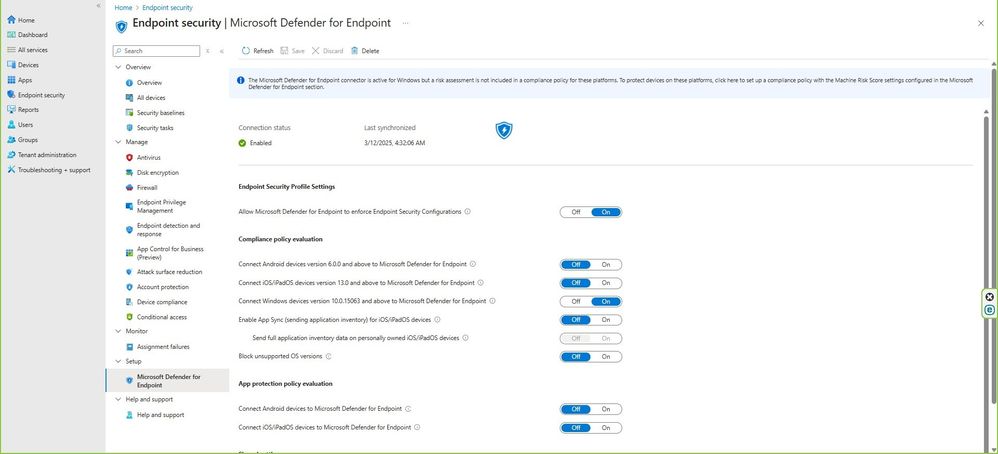Viewport: 998px width, 454px height.
Task: Click Delete in the command bar
Action: pyautogui.click(x=365, y=51)
